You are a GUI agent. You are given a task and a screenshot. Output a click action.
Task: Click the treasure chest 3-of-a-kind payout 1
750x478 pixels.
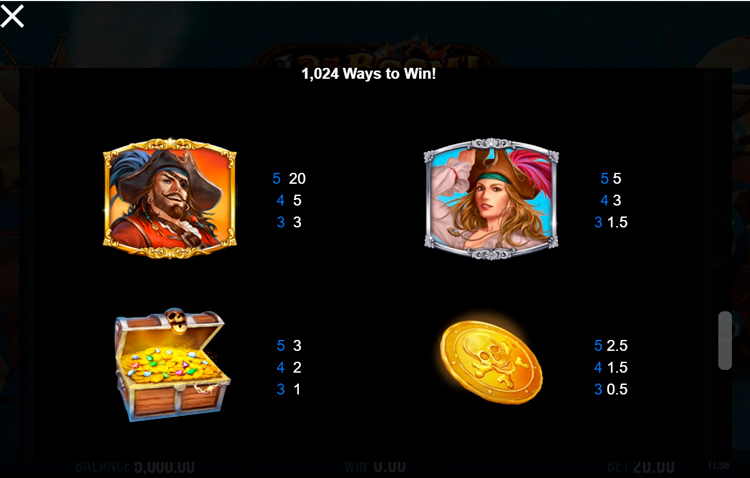[297, 389]
